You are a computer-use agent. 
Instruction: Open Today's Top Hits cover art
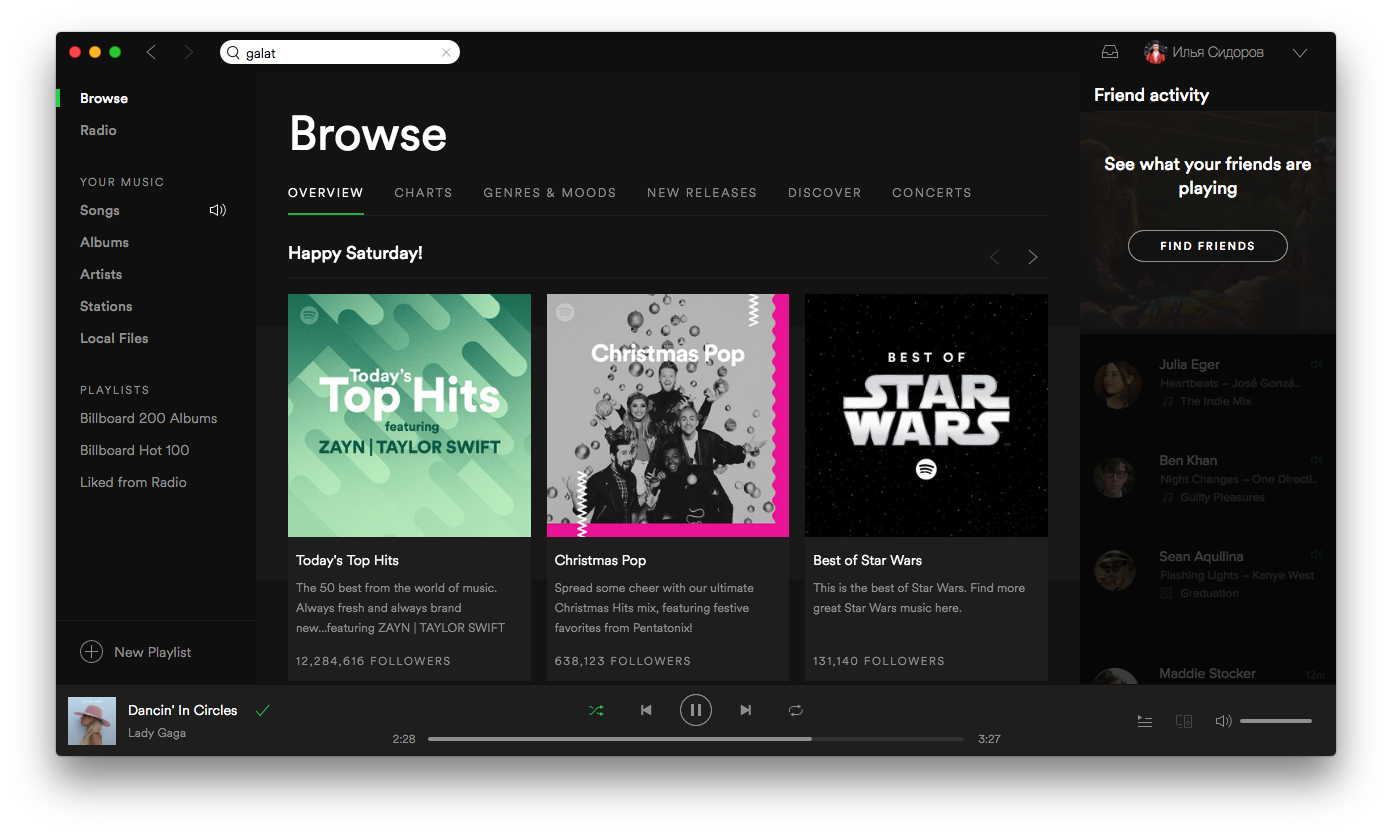click(409, 415)
